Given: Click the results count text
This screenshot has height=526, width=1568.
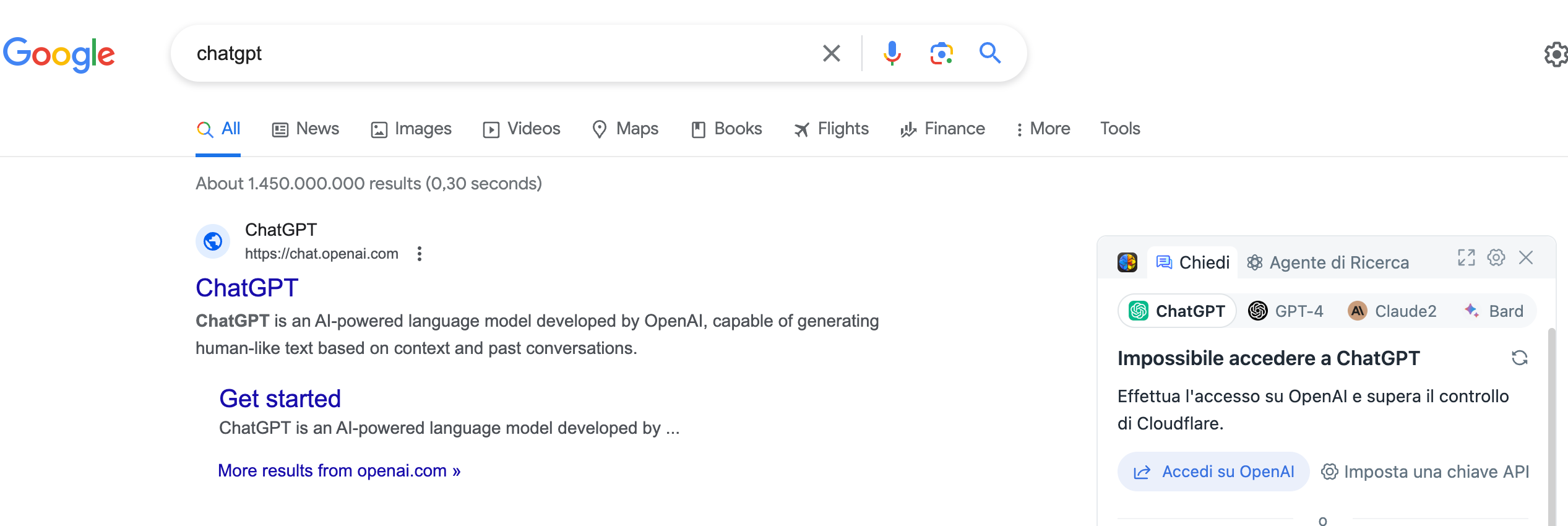Looking at the screenshot, I should 369,184.
